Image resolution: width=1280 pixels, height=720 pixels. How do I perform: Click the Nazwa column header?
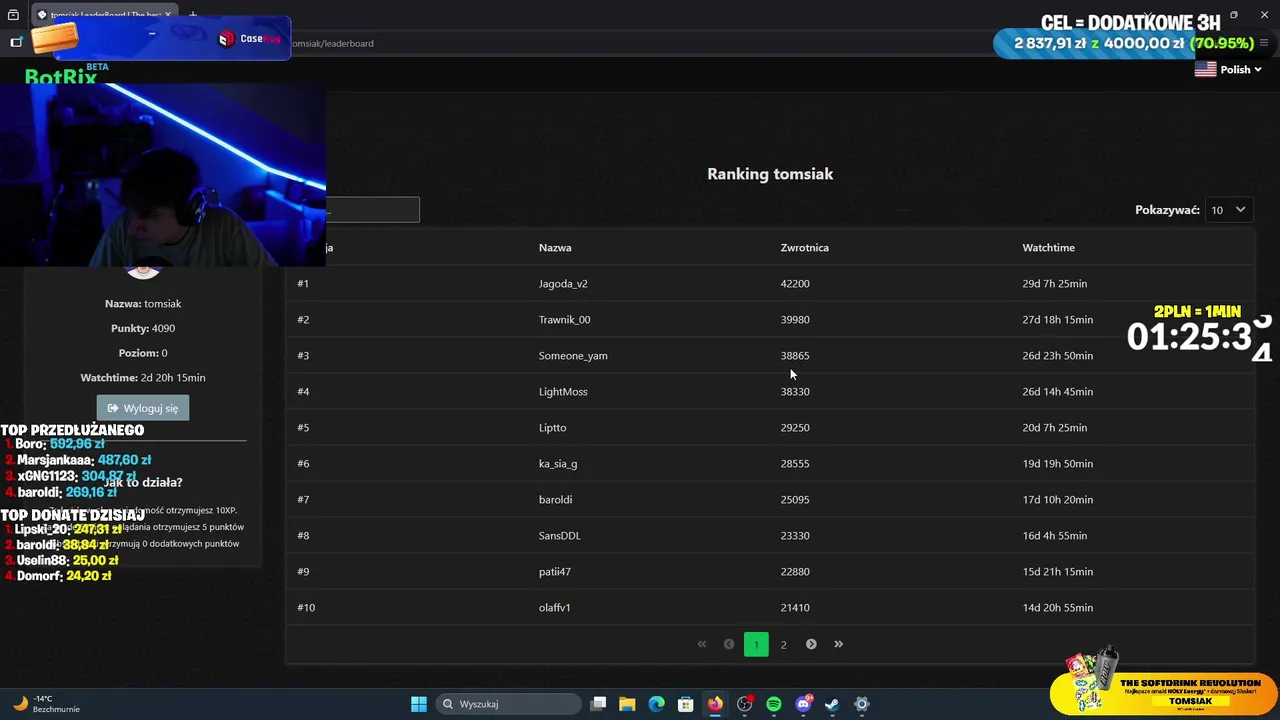pyautogui.click(x=555, y=247)
